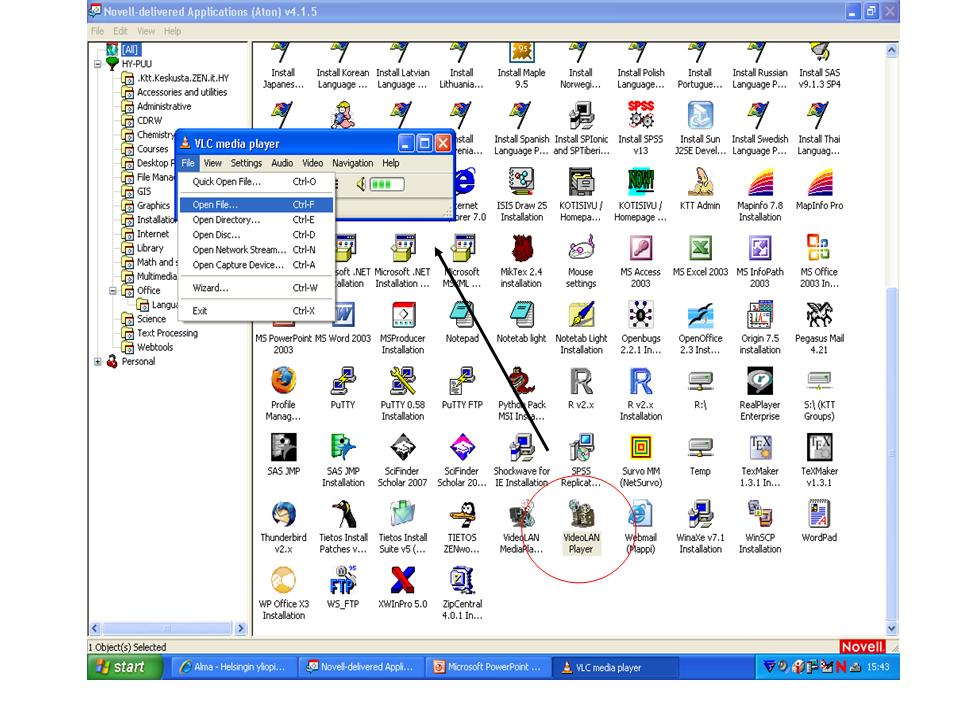Choose Open Disc... menu entry
Image resolution: width=960 pixels, height=720 pixels.
coord(257,235)
